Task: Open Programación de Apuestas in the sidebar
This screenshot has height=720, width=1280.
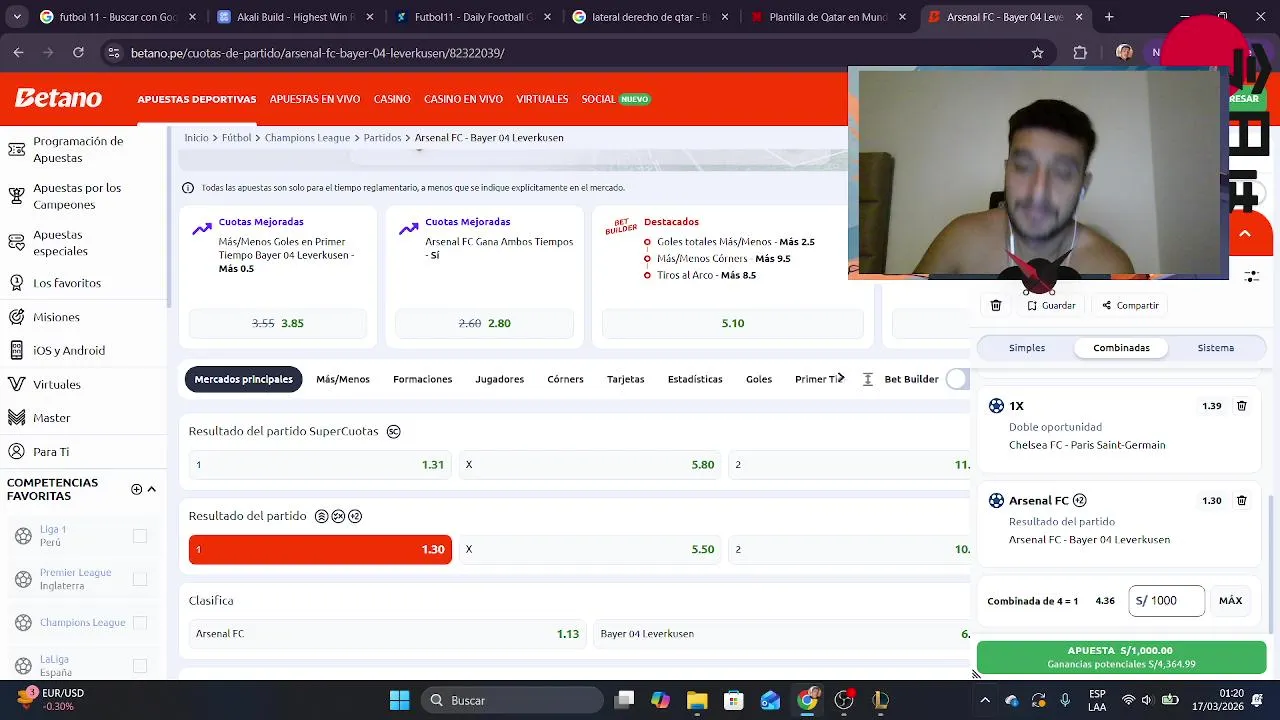Action: click(78, 149)
